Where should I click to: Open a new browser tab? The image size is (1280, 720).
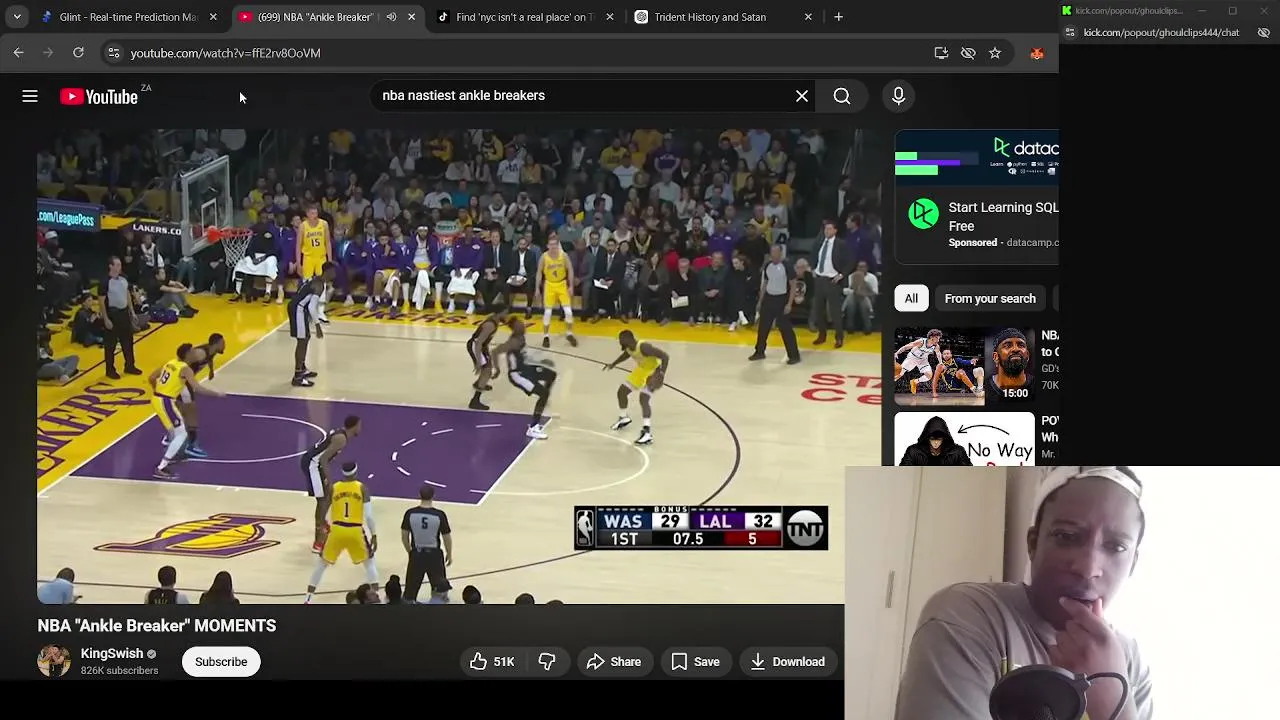click(x=838, y=17)
